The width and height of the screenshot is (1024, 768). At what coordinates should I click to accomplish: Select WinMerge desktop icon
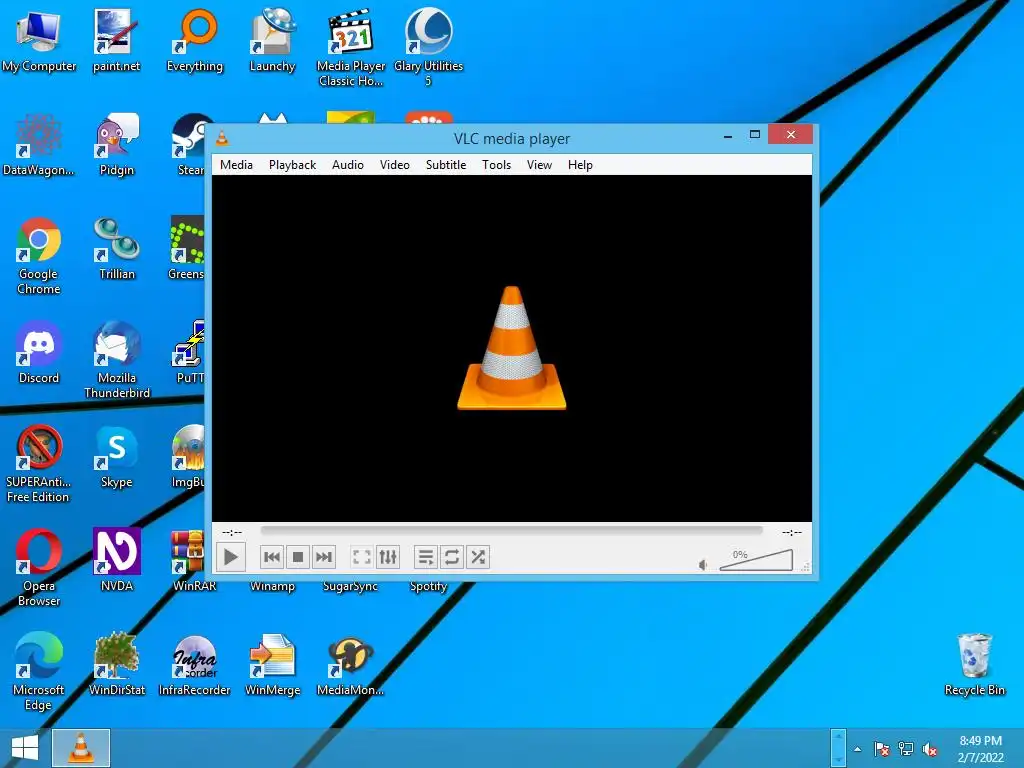272,664
